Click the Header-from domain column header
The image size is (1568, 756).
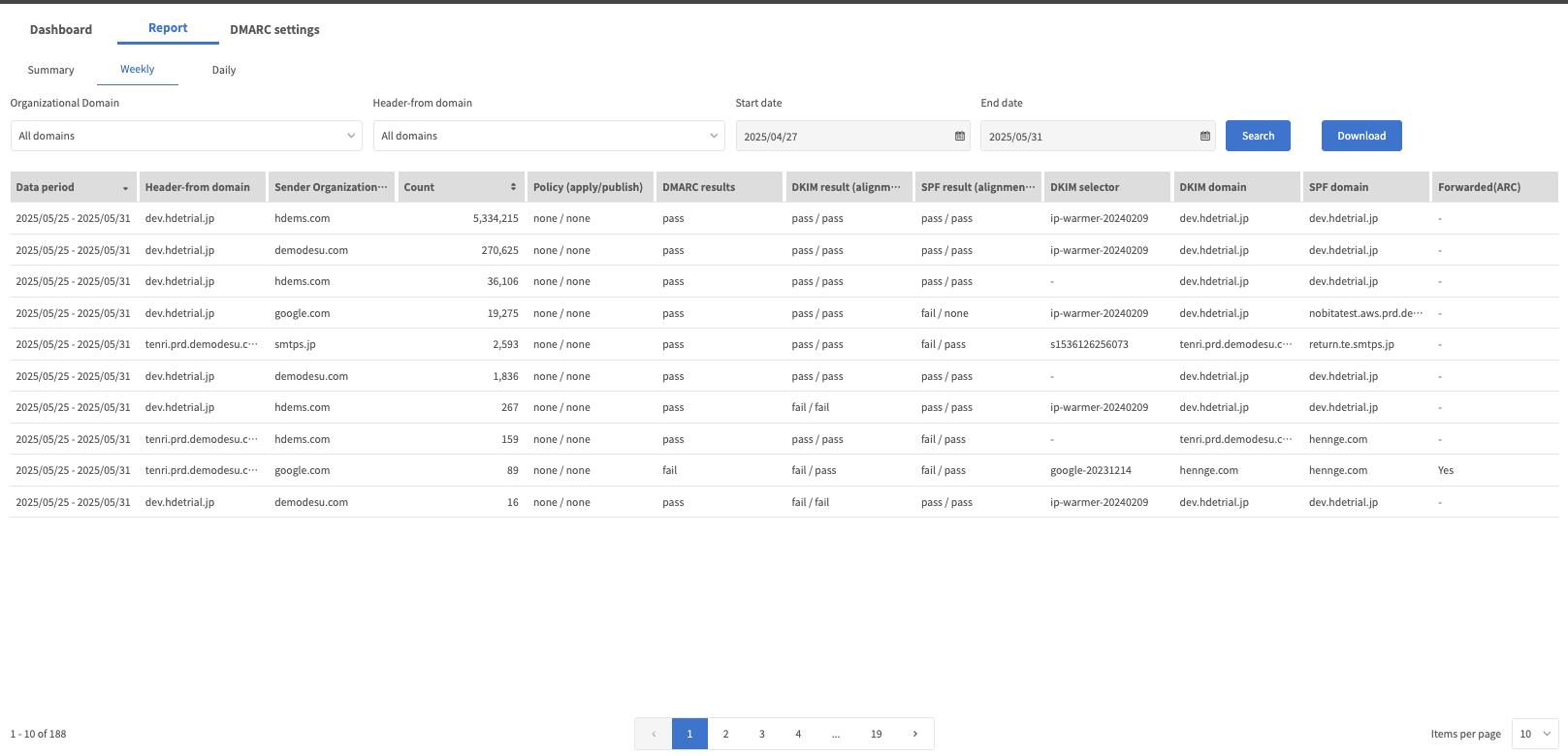(202, 187)
